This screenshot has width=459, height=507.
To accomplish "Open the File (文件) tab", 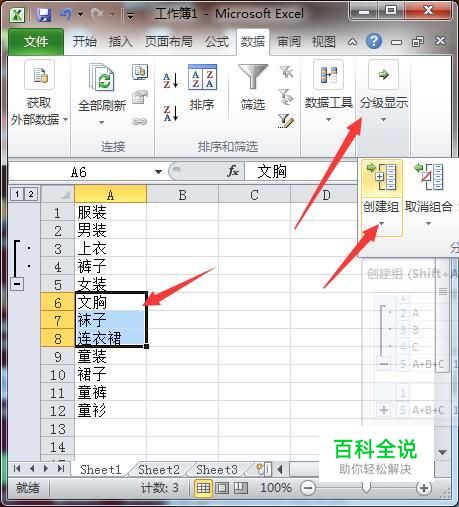I will coord(36,42).
